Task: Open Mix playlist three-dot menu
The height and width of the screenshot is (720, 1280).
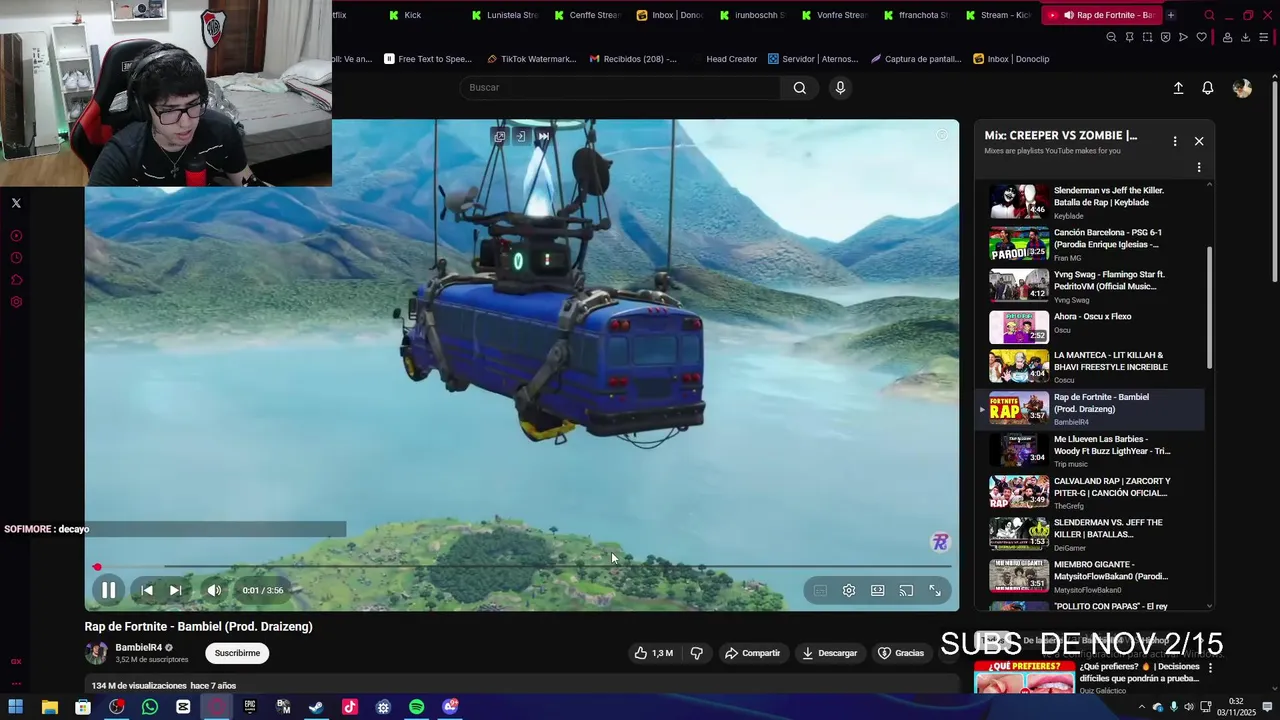Action: [1175, 141]
